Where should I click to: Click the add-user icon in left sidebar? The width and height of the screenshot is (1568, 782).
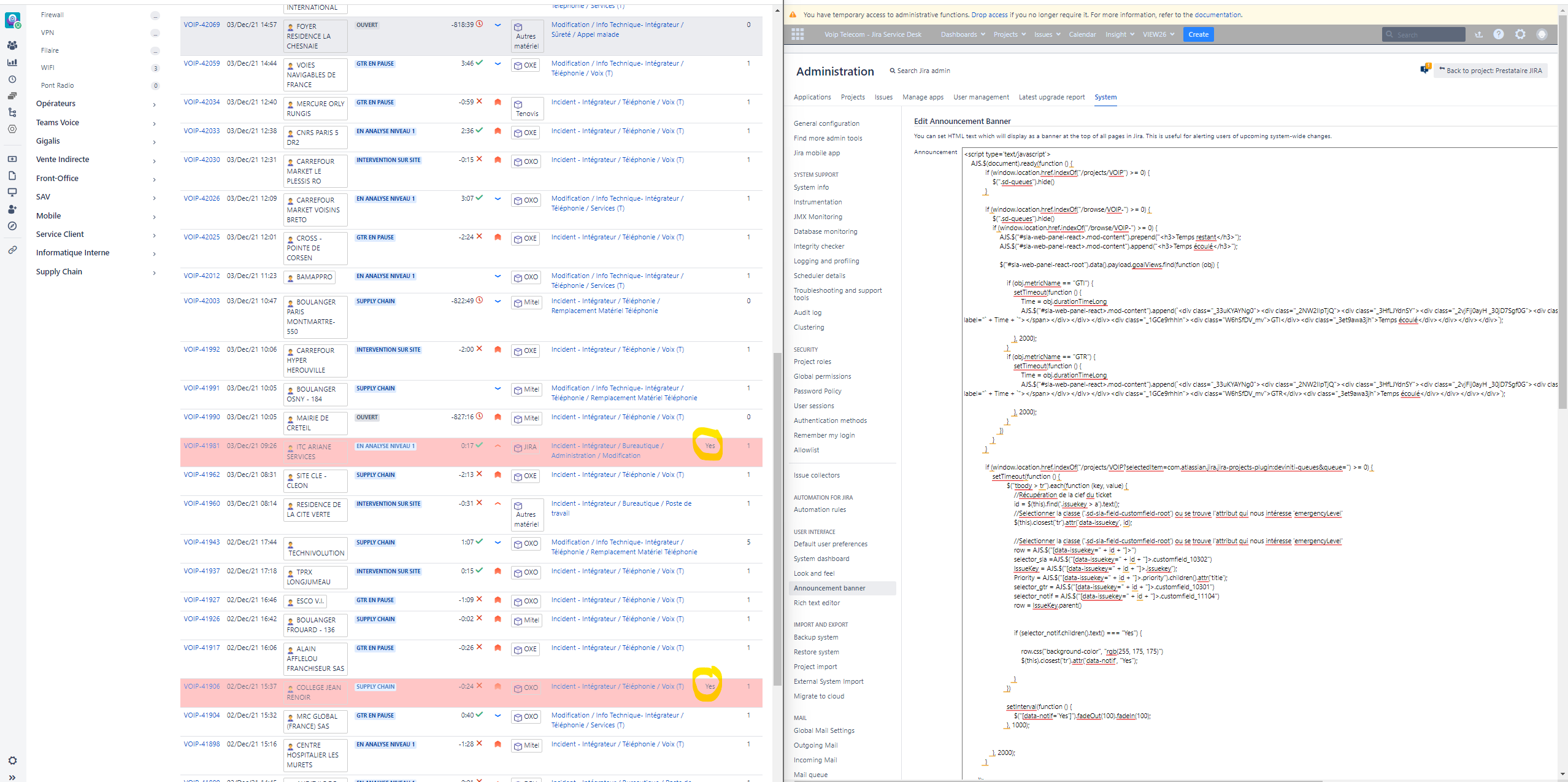point(12,209)
